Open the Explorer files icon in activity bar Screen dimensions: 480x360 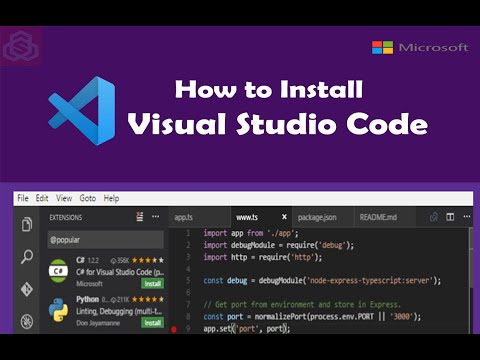(x=27, y=224)
